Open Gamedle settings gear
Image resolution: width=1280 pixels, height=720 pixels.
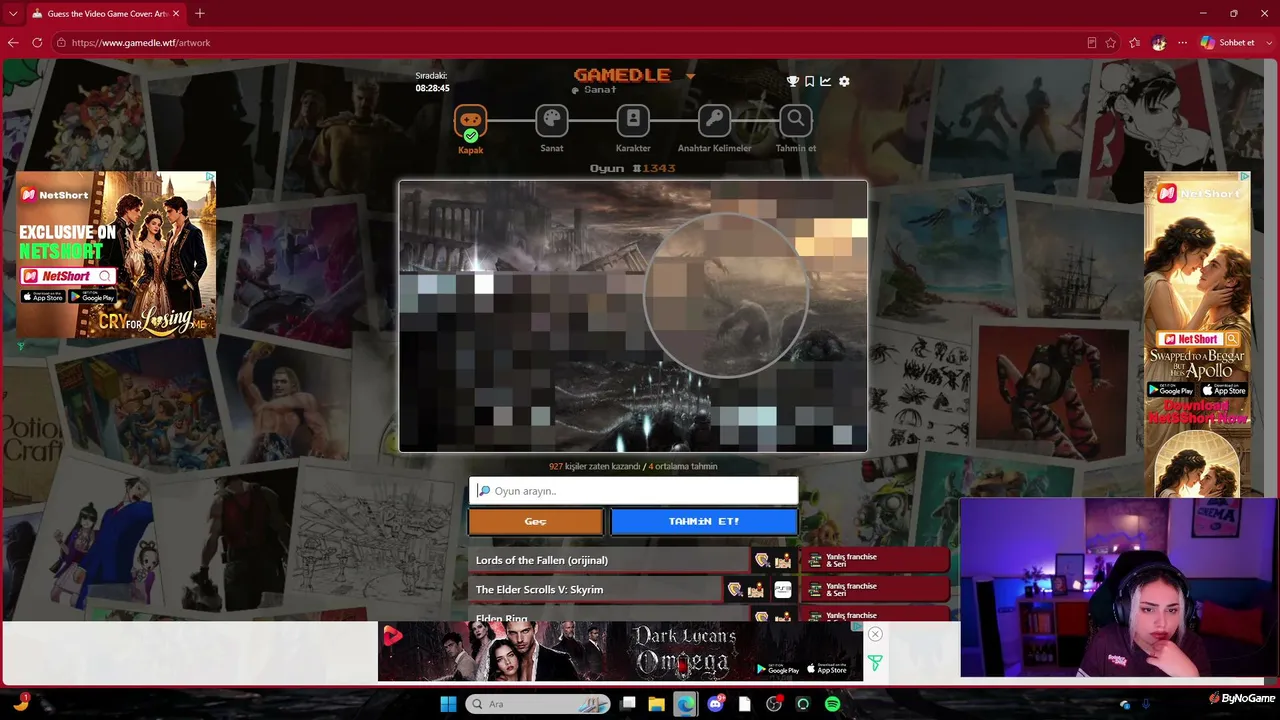click(x=844, y=81)
